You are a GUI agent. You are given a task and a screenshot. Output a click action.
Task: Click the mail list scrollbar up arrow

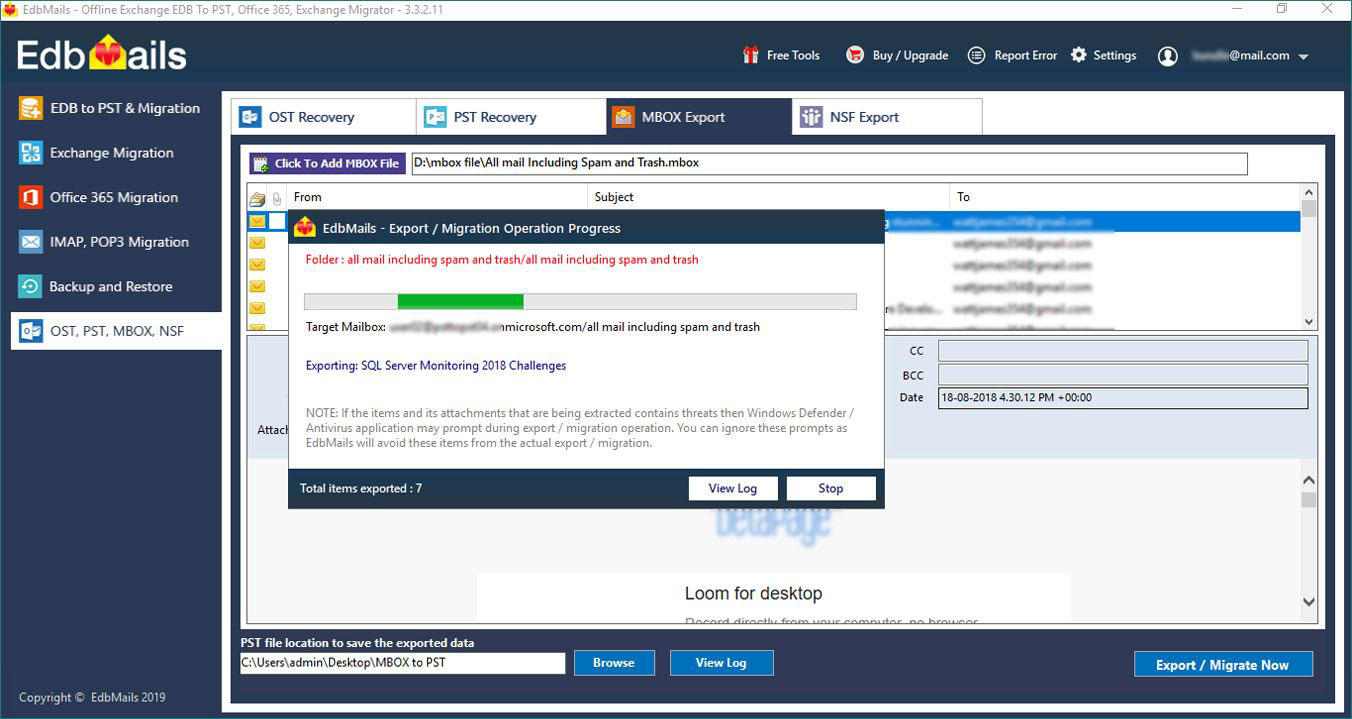point(1309,192)
